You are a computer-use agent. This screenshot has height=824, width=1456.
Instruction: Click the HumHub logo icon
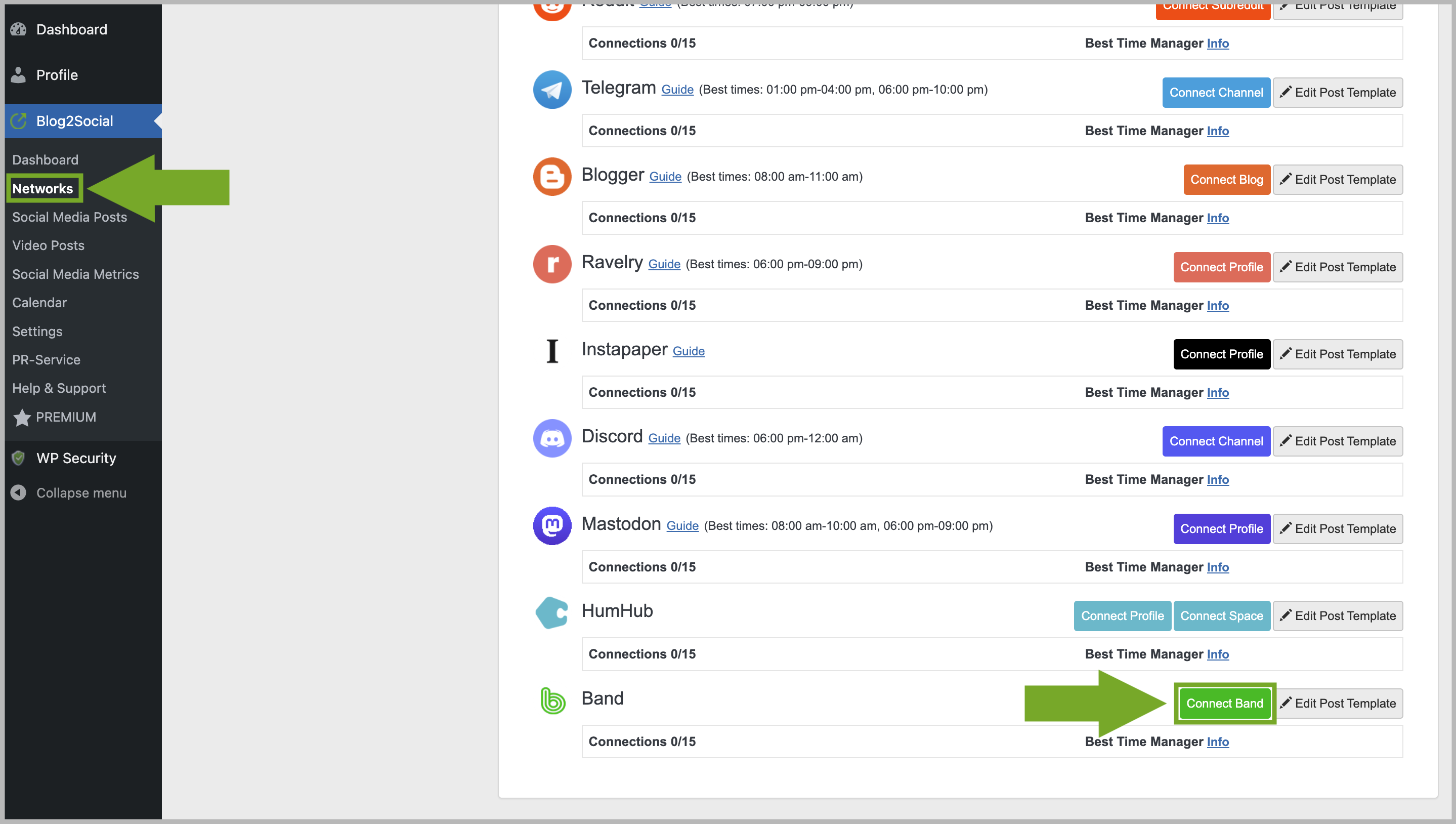[x=551, y=613]
